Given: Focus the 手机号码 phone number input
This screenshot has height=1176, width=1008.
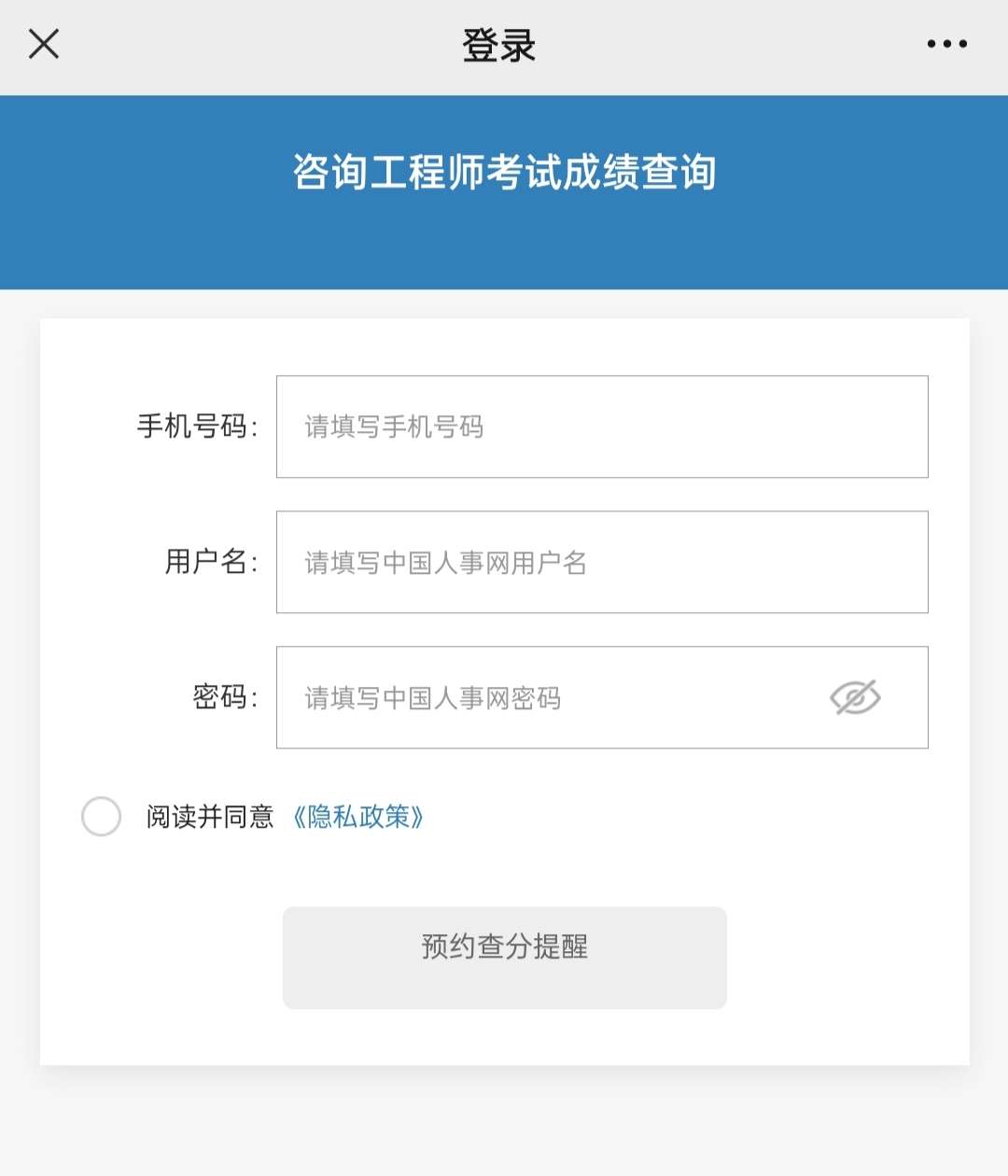Looking at the screenshot, I should point(602,427).
